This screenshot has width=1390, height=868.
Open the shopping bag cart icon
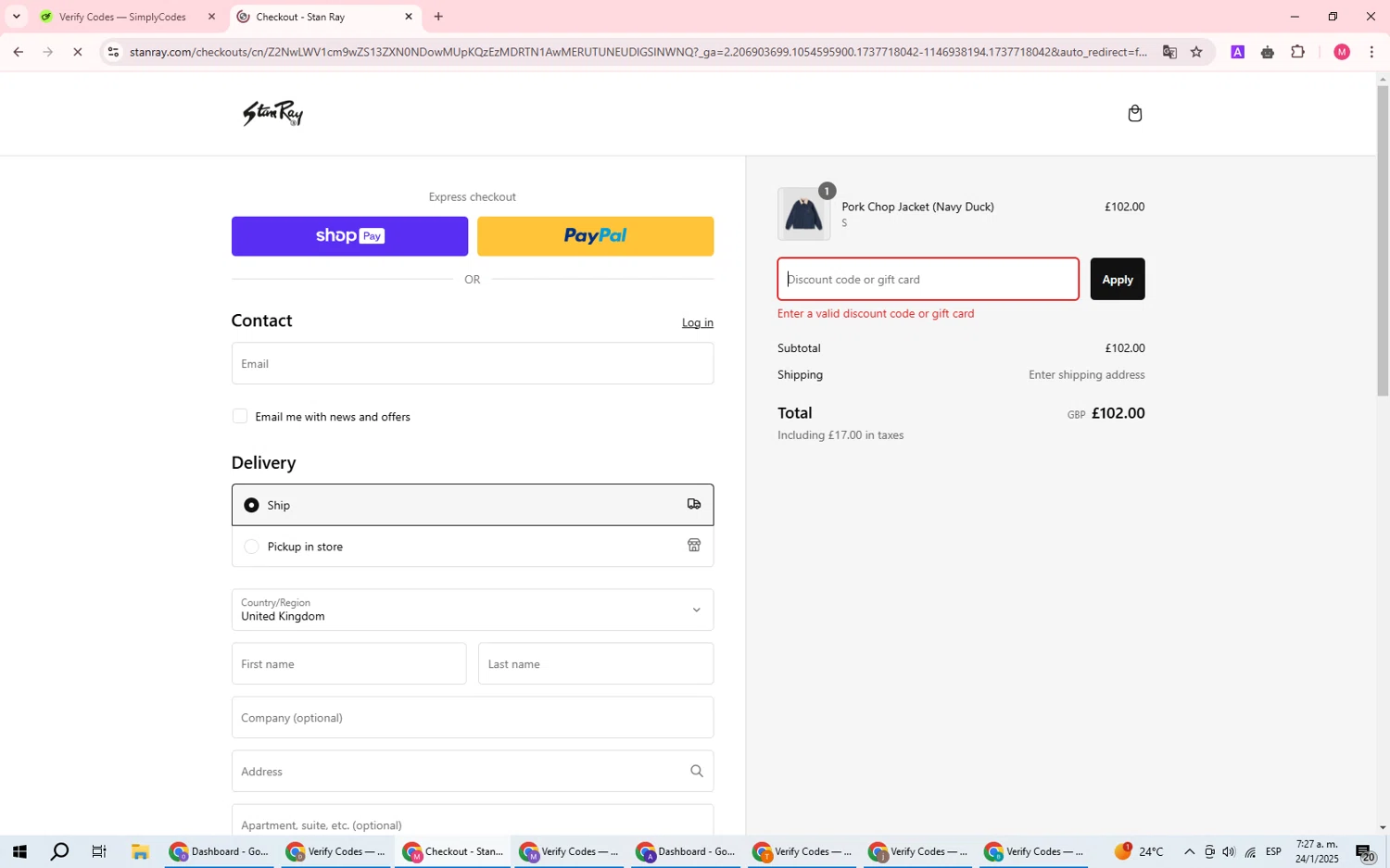click(x=1134, y=113)
